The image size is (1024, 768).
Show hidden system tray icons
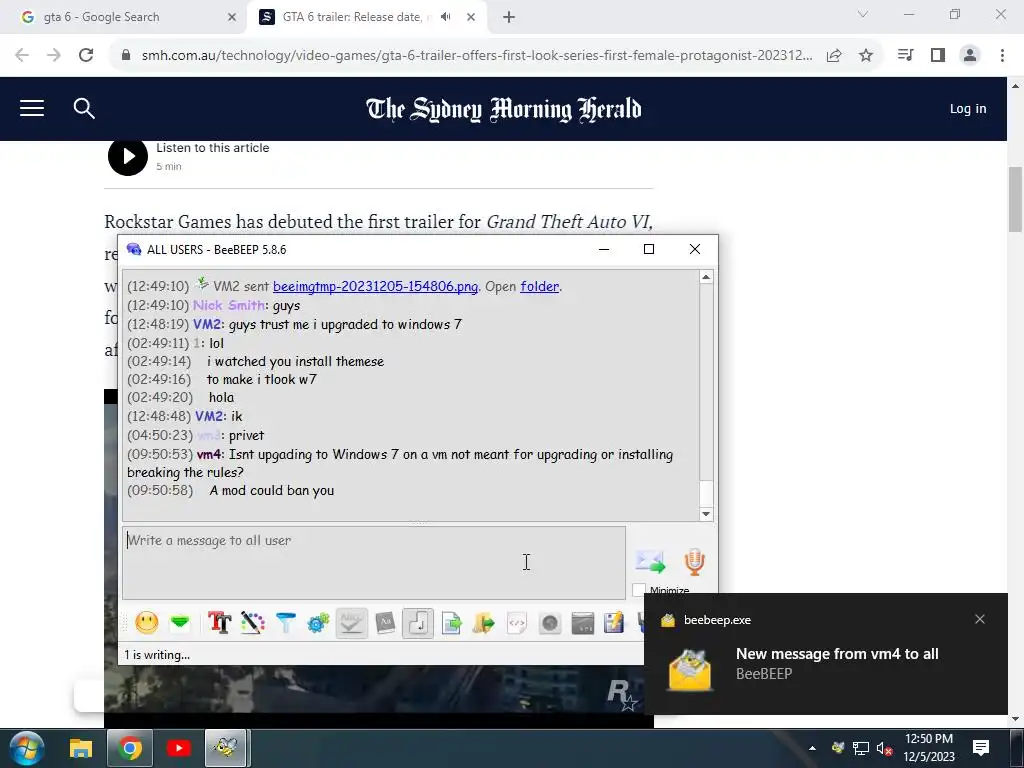(x=812, y=748)
